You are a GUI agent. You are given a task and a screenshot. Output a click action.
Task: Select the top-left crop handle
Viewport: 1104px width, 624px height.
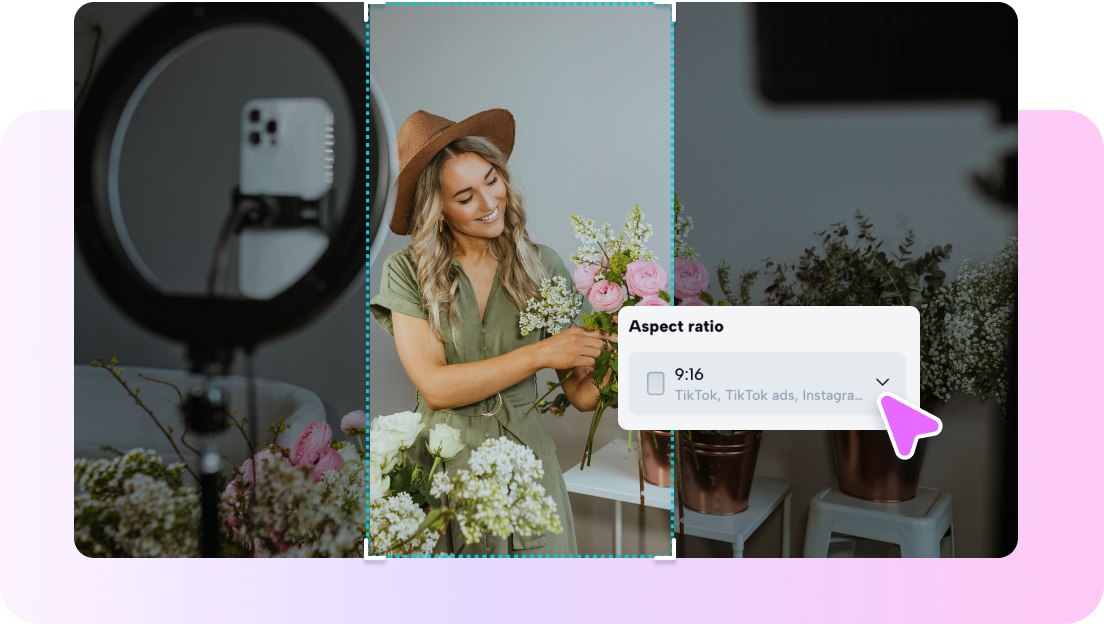370,8
